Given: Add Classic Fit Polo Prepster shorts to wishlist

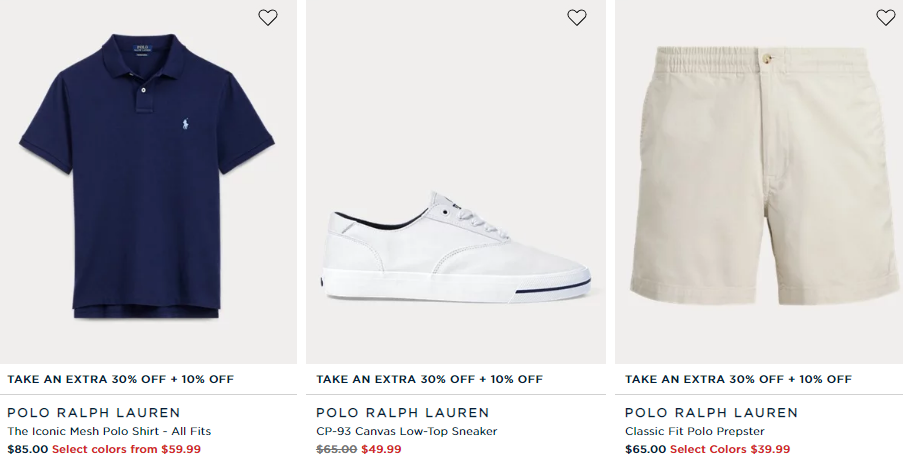Looking at the screenshot, I should [x=885, y=17].
